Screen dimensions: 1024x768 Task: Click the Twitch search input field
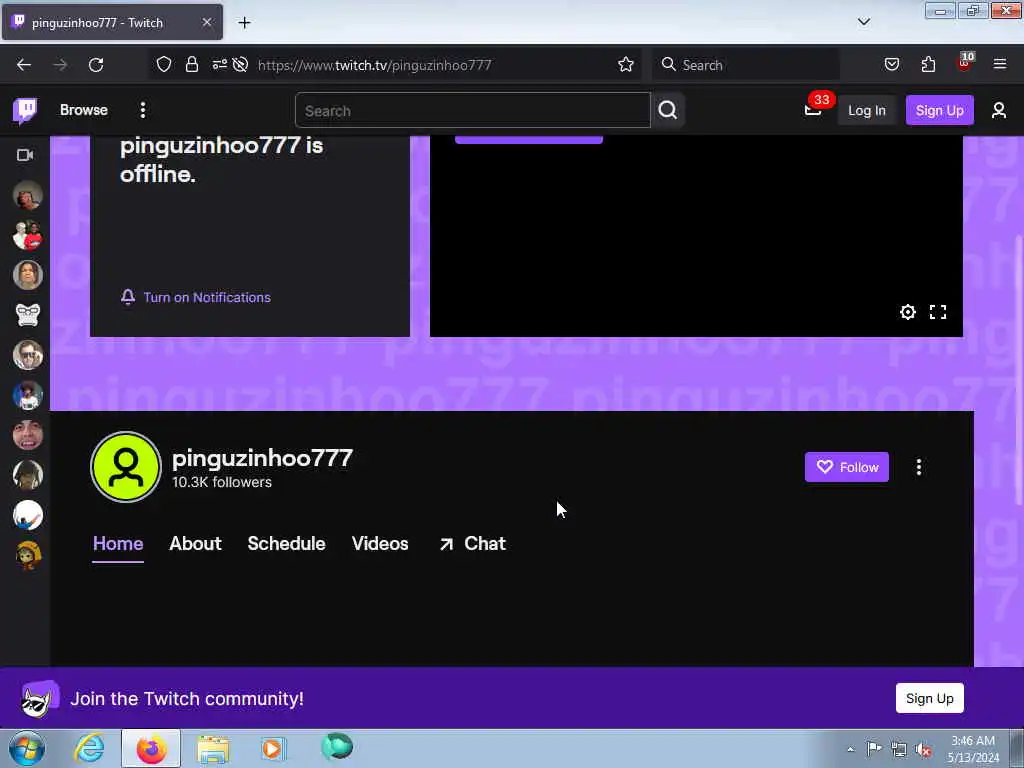(473, 110)
